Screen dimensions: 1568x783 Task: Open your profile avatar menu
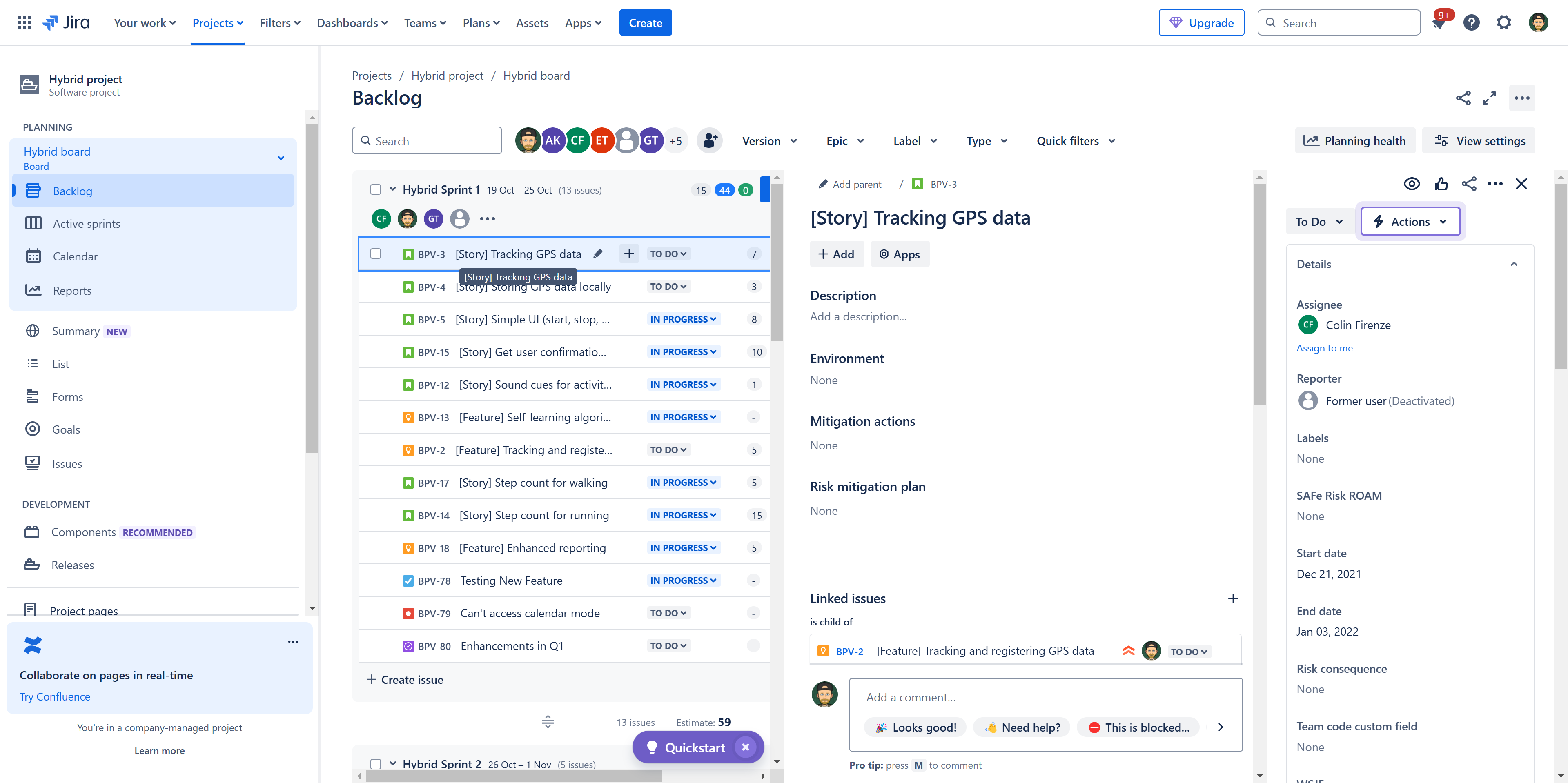(x=1538, y=22)
